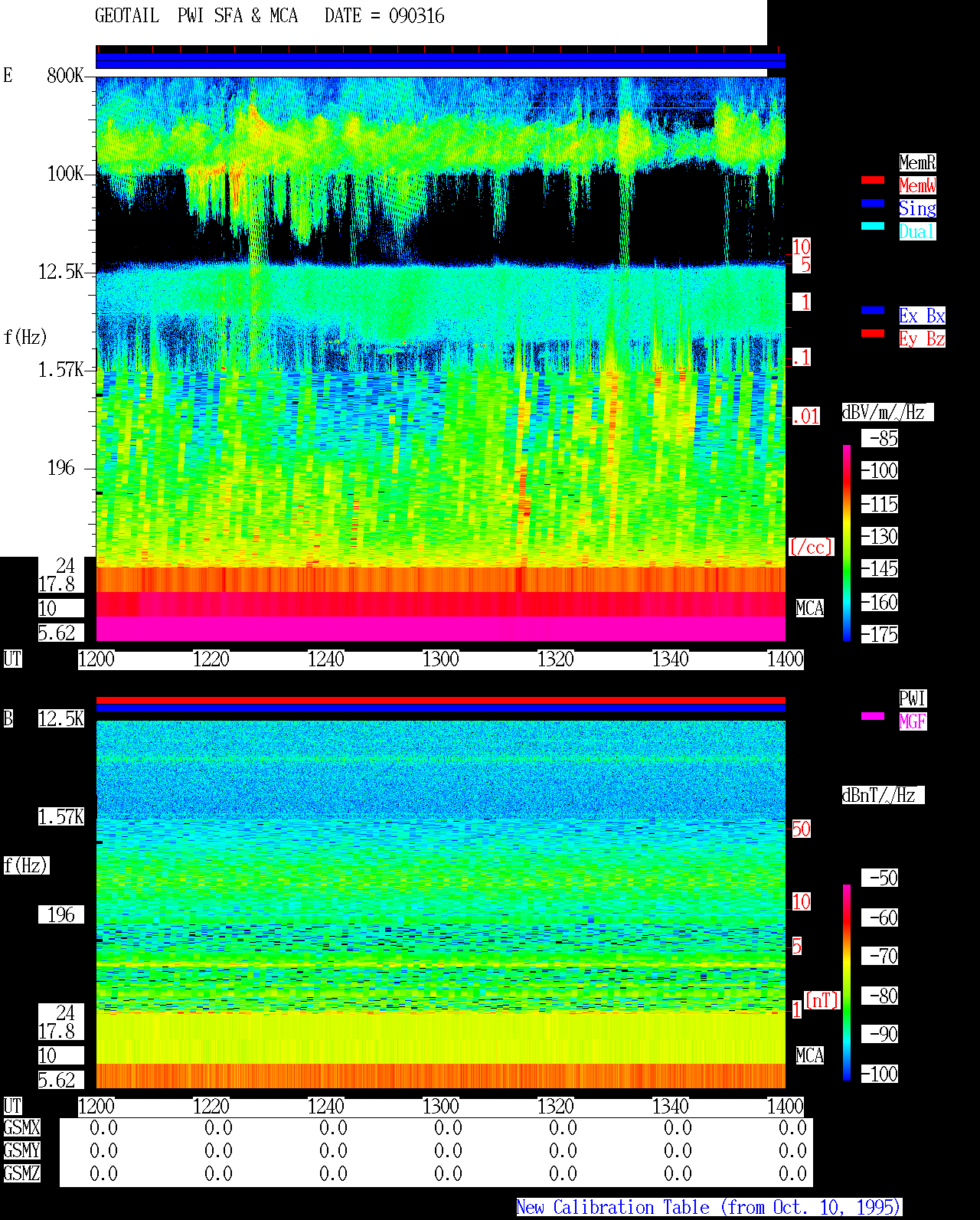Click the blue Sing legend swatch
The width and height of the screenshot is (980, 1220).
(873, 203)
